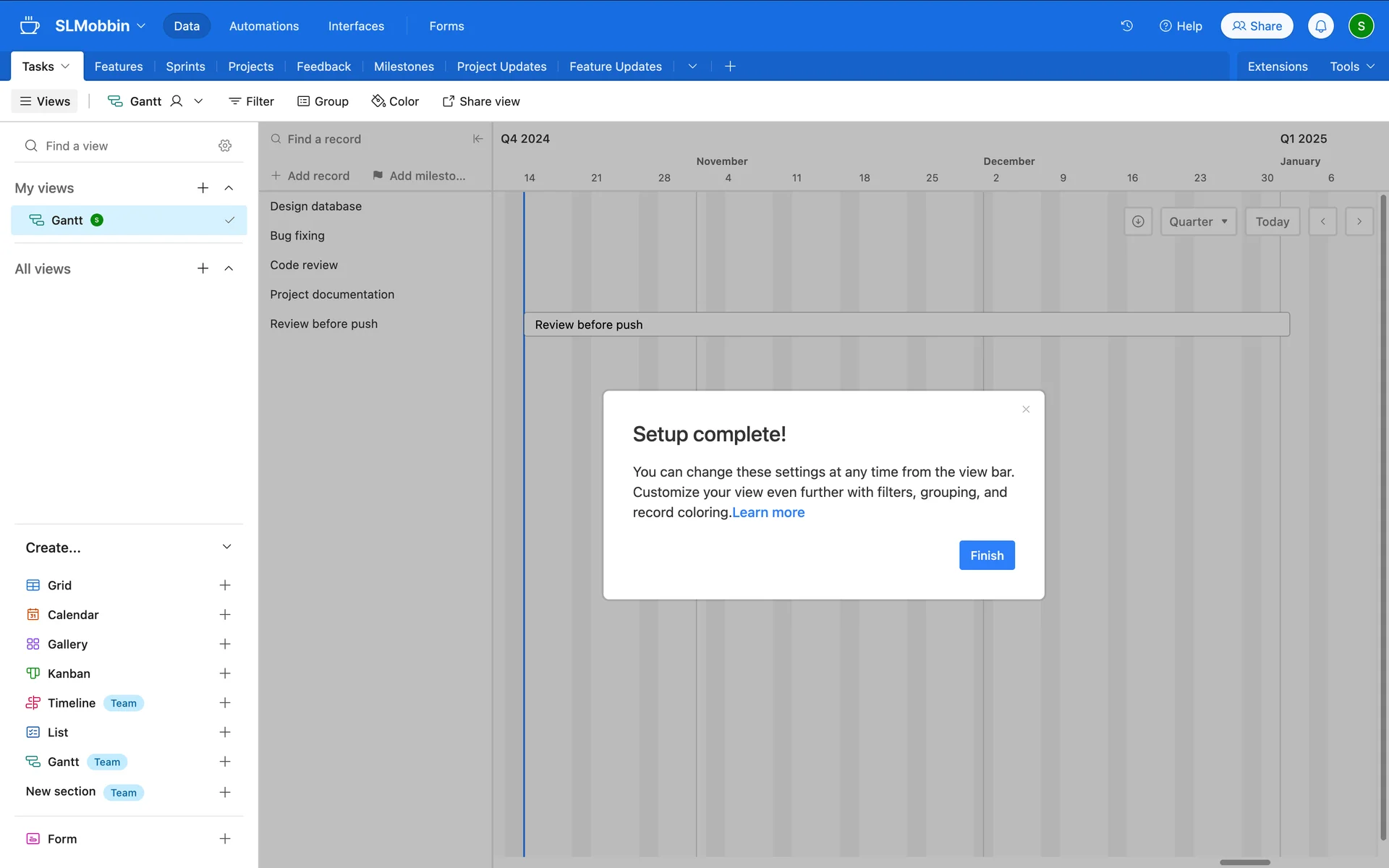Go to next timeline period arrow
1389x868 pixels.
point(1359,221)
